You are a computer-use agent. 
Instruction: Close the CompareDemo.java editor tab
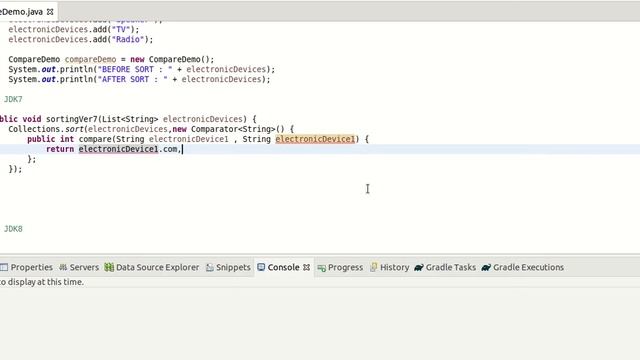coord(50,12)
